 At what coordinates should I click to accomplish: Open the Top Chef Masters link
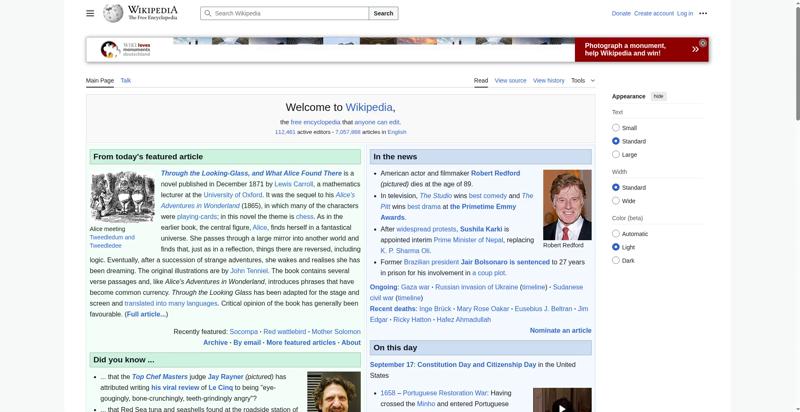[160, 377]
